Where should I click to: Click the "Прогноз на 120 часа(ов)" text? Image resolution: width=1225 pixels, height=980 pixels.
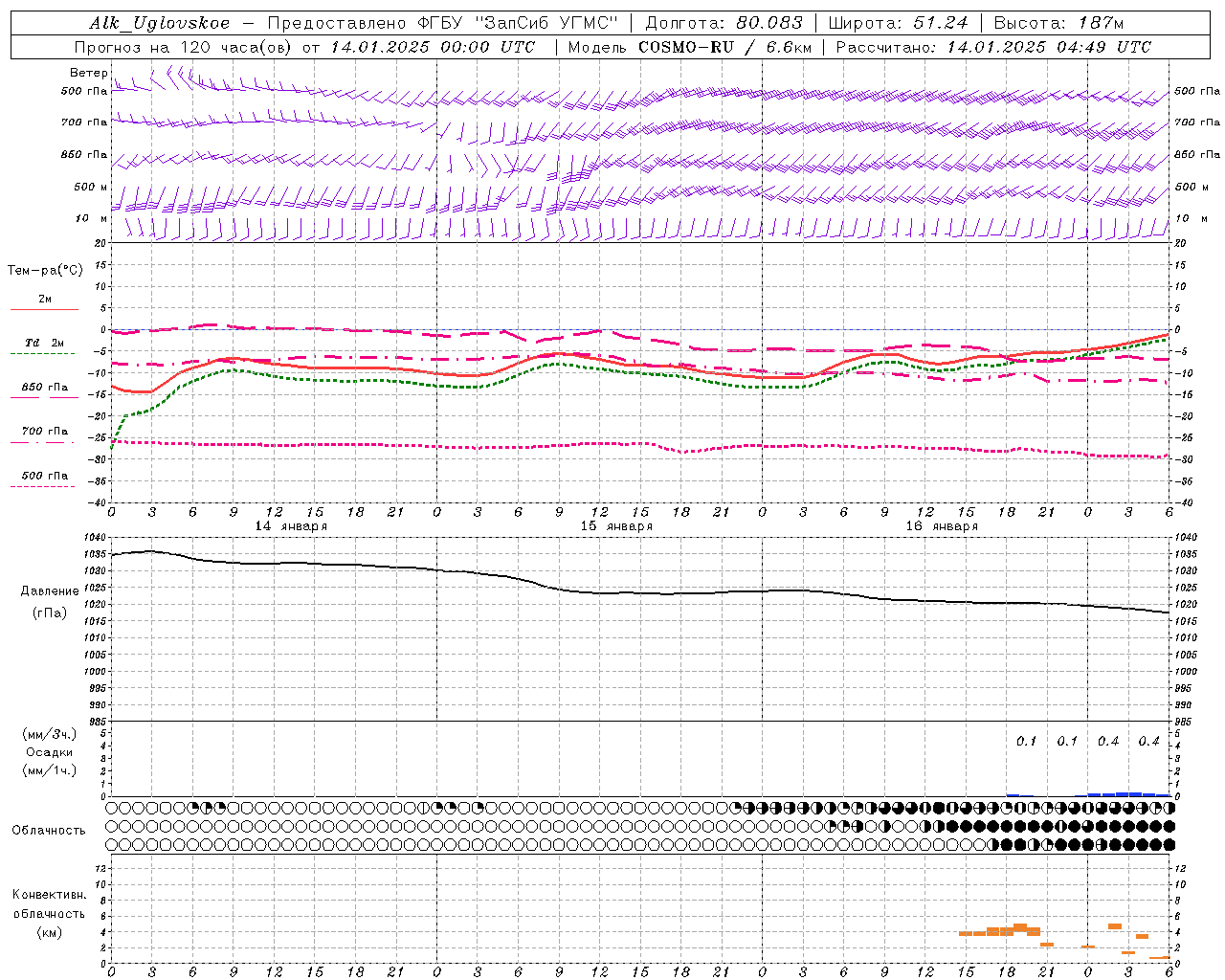point(185,47)
